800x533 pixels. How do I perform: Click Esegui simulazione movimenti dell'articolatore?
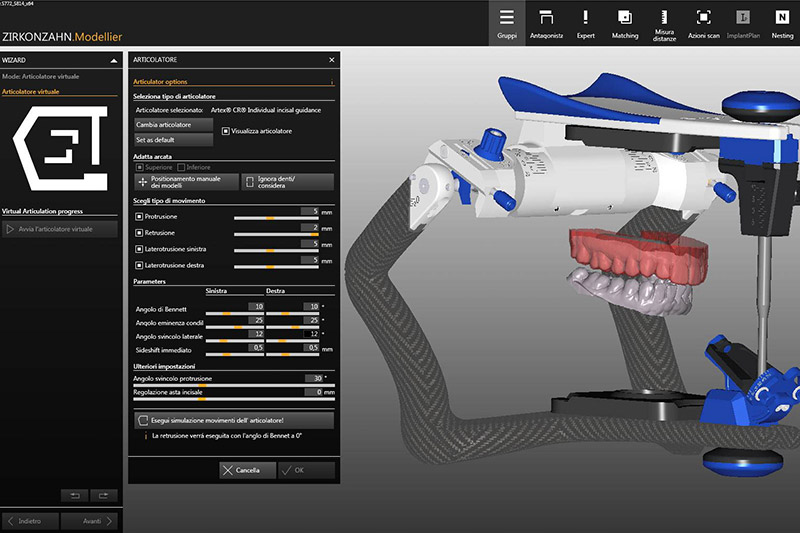pyautogui.click(x=234, y=421)
